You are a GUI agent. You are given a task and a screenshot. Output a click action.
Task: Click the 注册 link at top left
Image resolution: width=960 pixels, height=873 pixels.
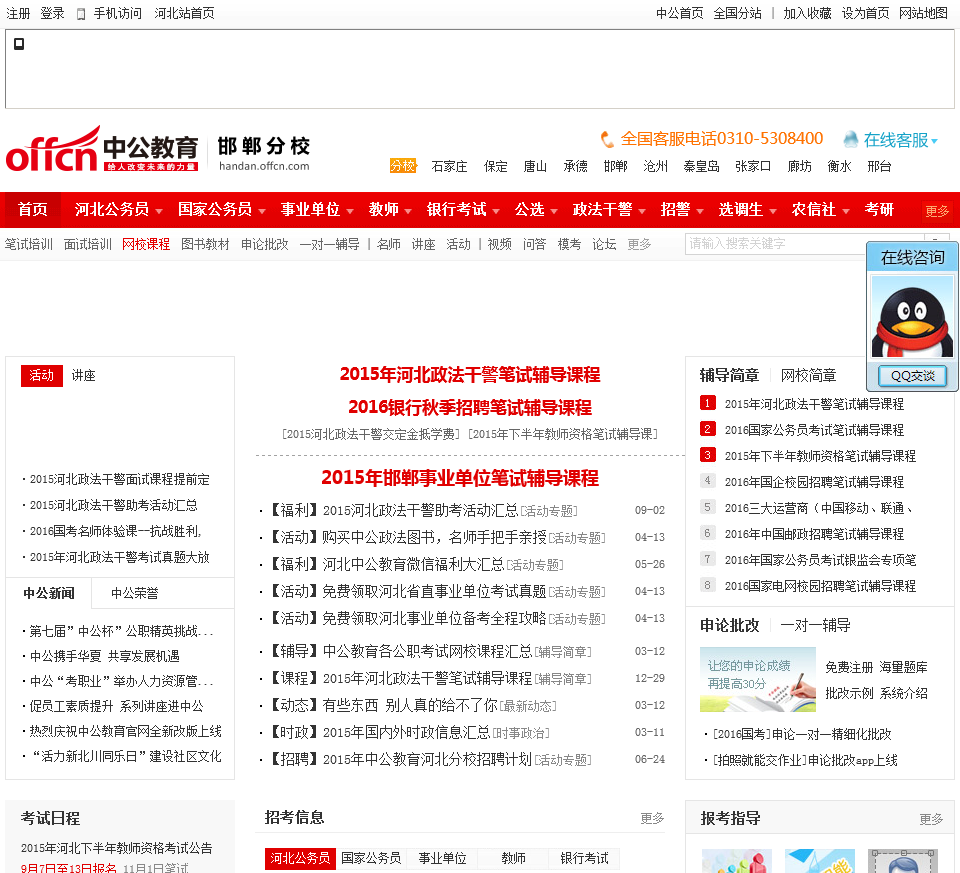tap(18, 13)
